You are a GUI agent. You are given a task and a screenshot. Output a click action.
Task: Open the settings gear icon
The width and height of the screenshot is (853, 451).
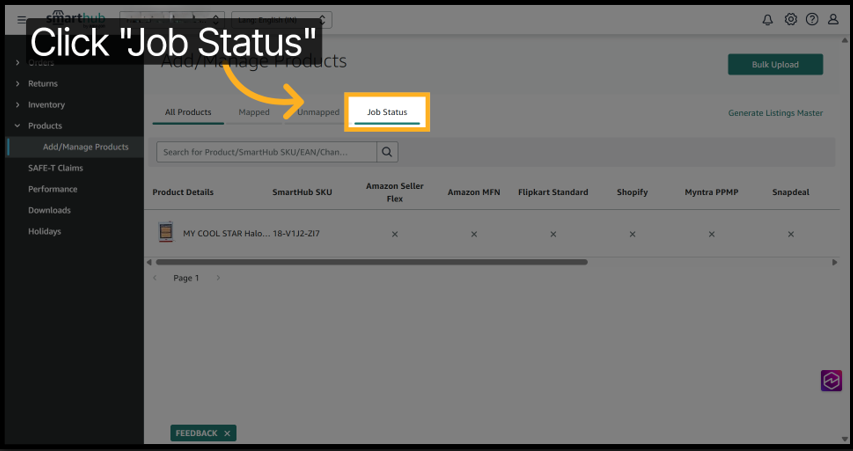tap(791, 20)
